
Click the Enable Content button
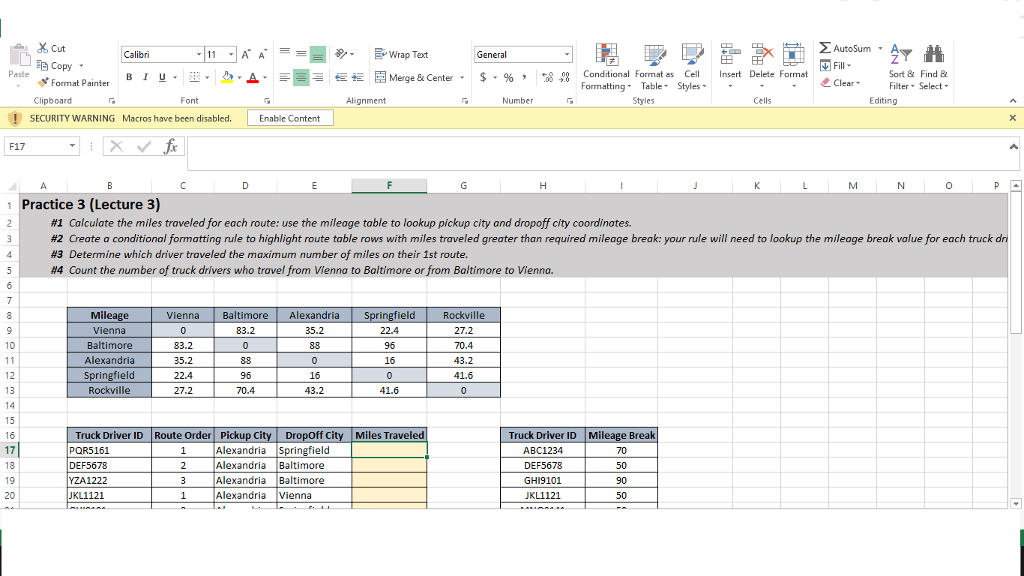click(290, 118)
